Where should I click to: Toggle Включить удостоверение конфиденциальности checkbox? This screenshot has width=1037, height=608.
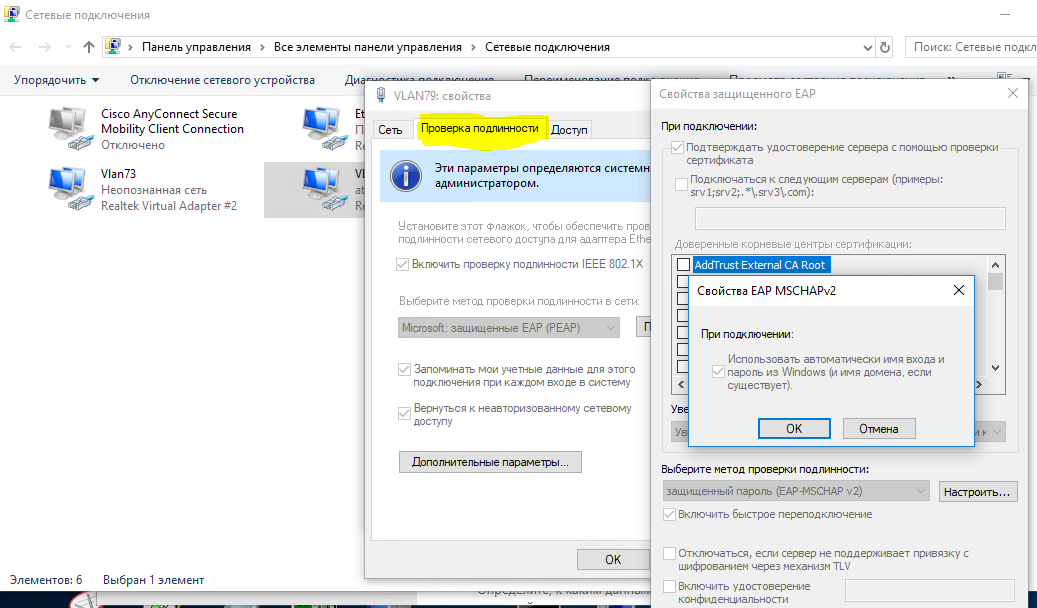[x=669, y=586]
